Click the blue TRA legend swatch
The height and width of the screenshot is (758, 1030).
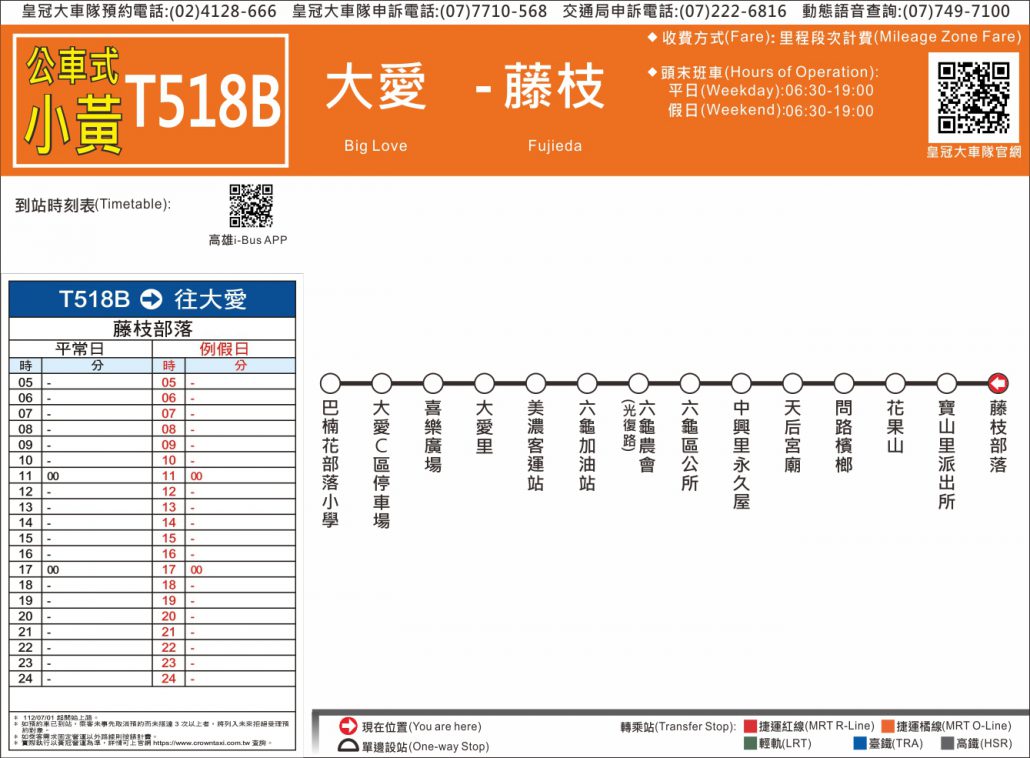(859, 744)
